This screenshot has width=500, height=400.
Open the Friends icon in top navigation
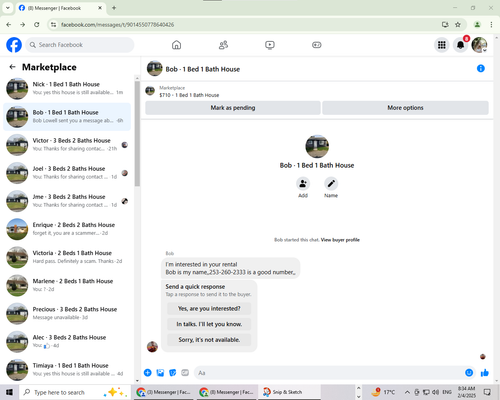pos(223,45)
